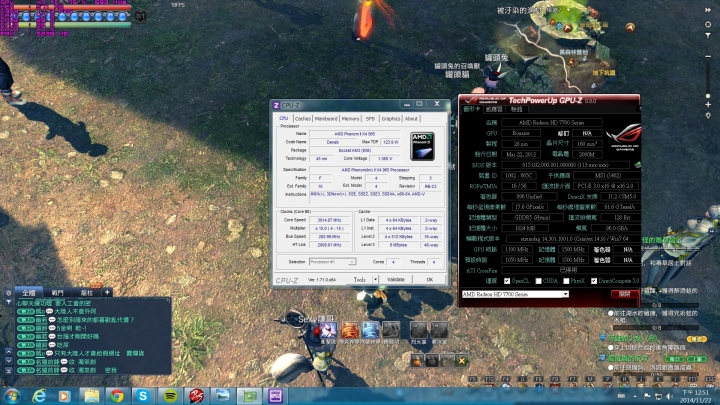
Task: Launch Google Chrome from the taskbar
Action: point(117,396)
